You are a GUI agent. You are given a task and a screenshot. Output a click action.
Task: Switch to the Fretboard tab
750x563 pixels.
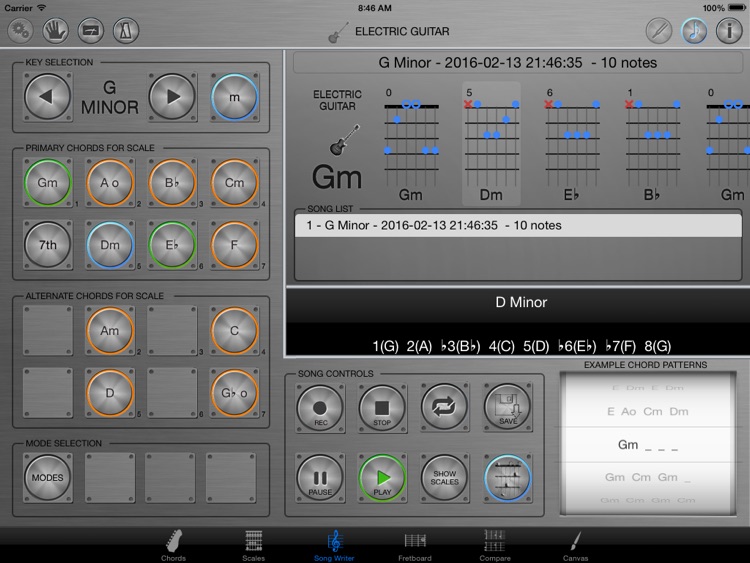coord(415,545)
